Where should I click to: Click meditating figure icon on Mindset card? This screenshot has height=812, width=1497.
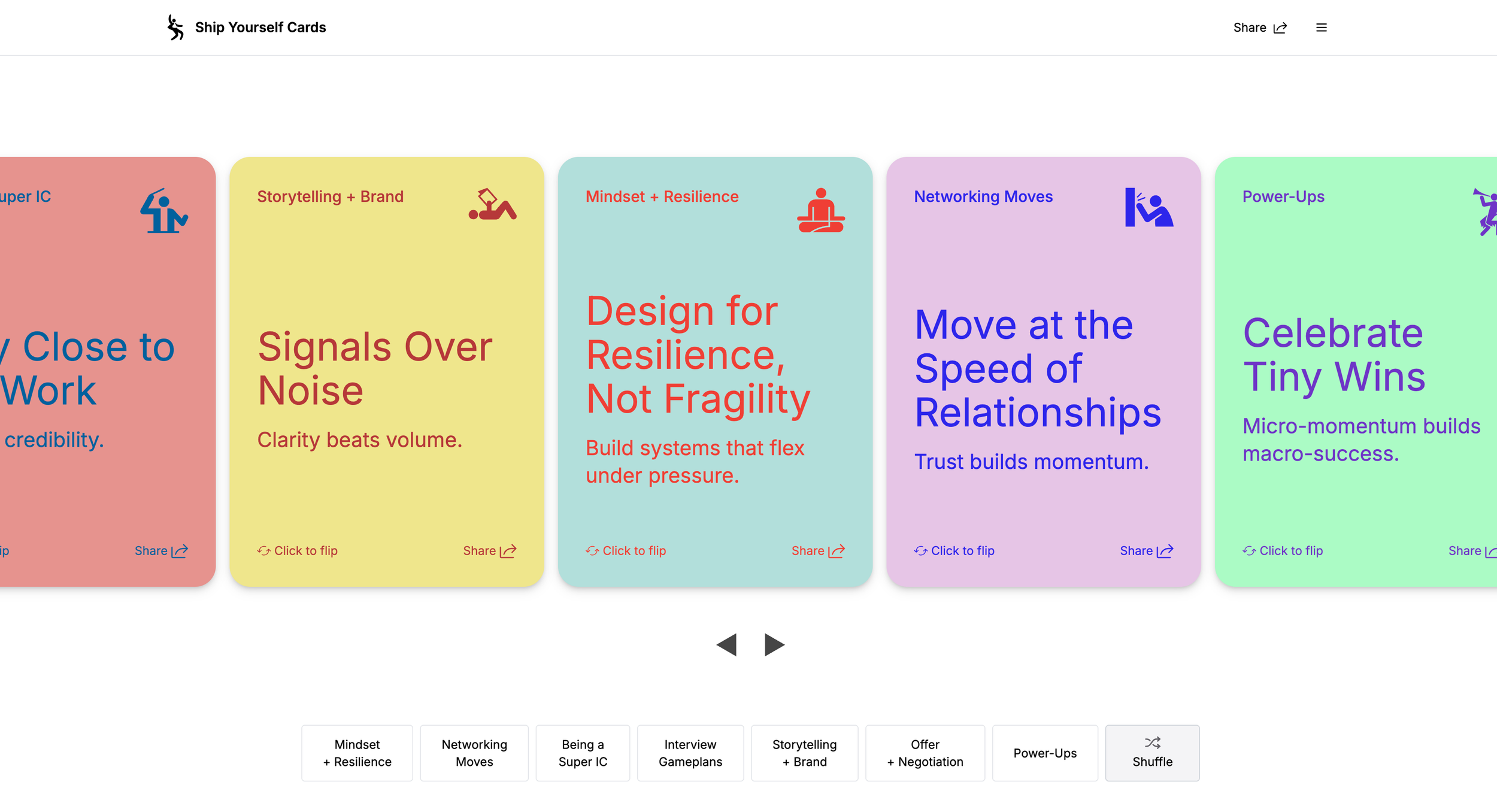(820, 210)
